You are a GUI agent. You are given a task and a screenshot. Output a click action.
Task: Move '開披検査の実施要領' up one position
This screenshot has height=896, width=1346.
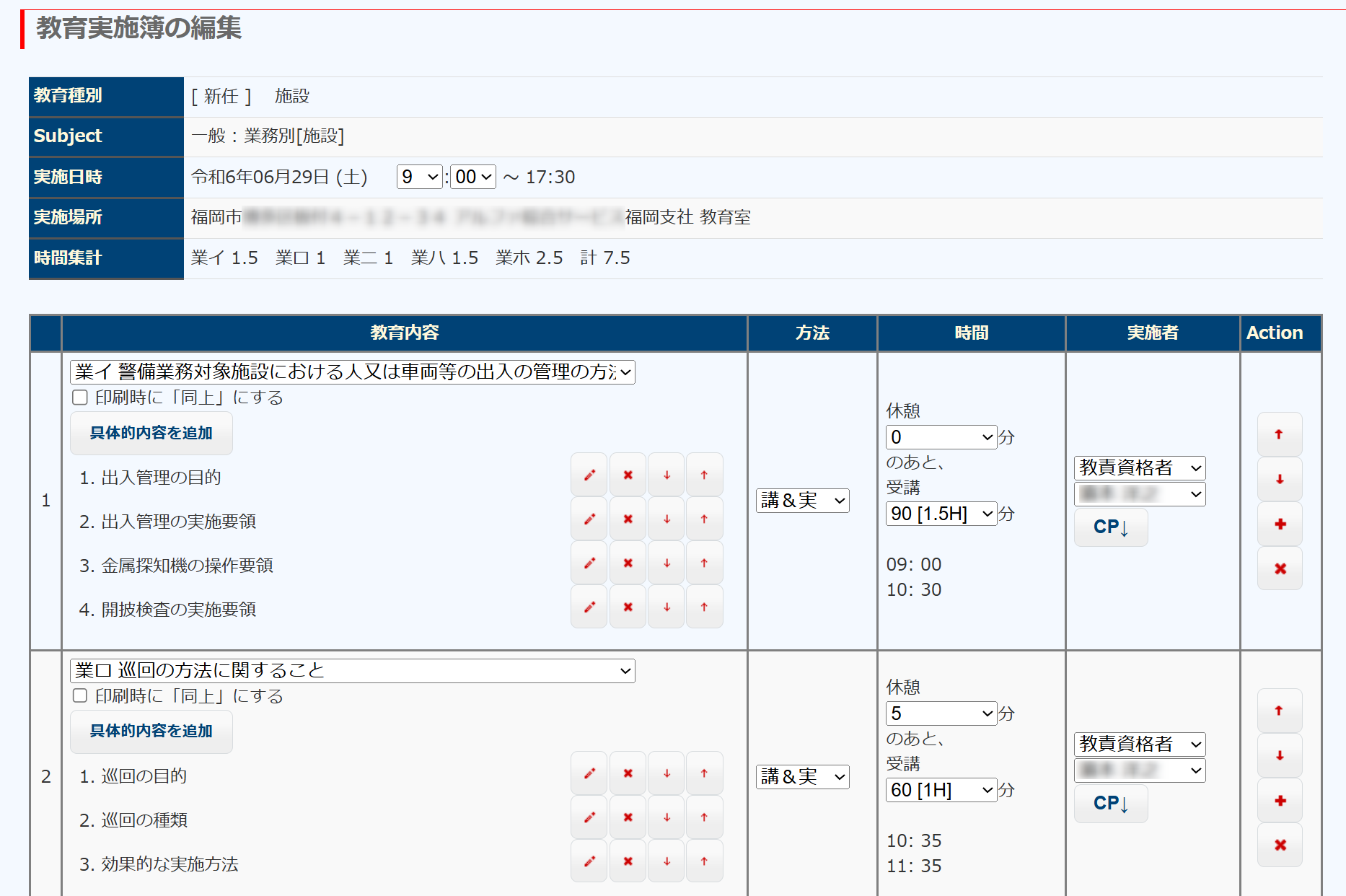coord(704,607)
